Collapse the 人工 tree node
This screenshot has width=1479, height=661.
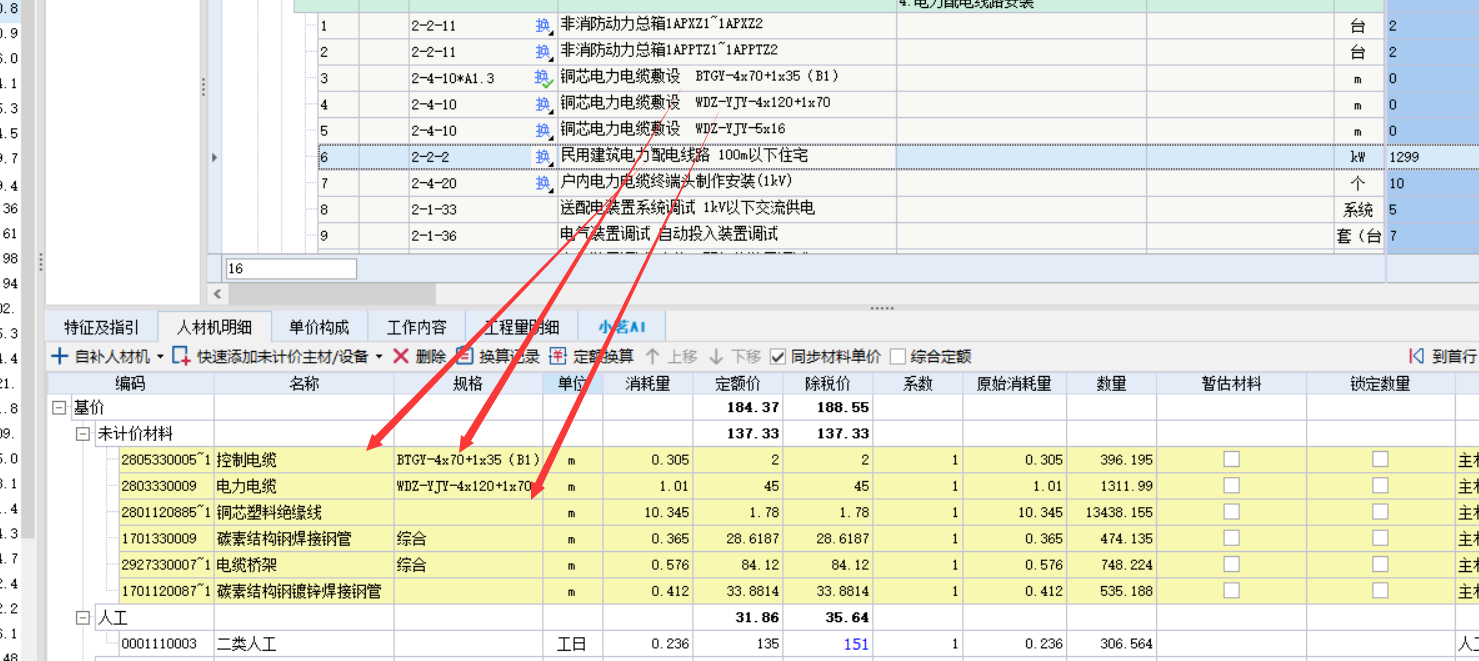click(x=83, y=618)
